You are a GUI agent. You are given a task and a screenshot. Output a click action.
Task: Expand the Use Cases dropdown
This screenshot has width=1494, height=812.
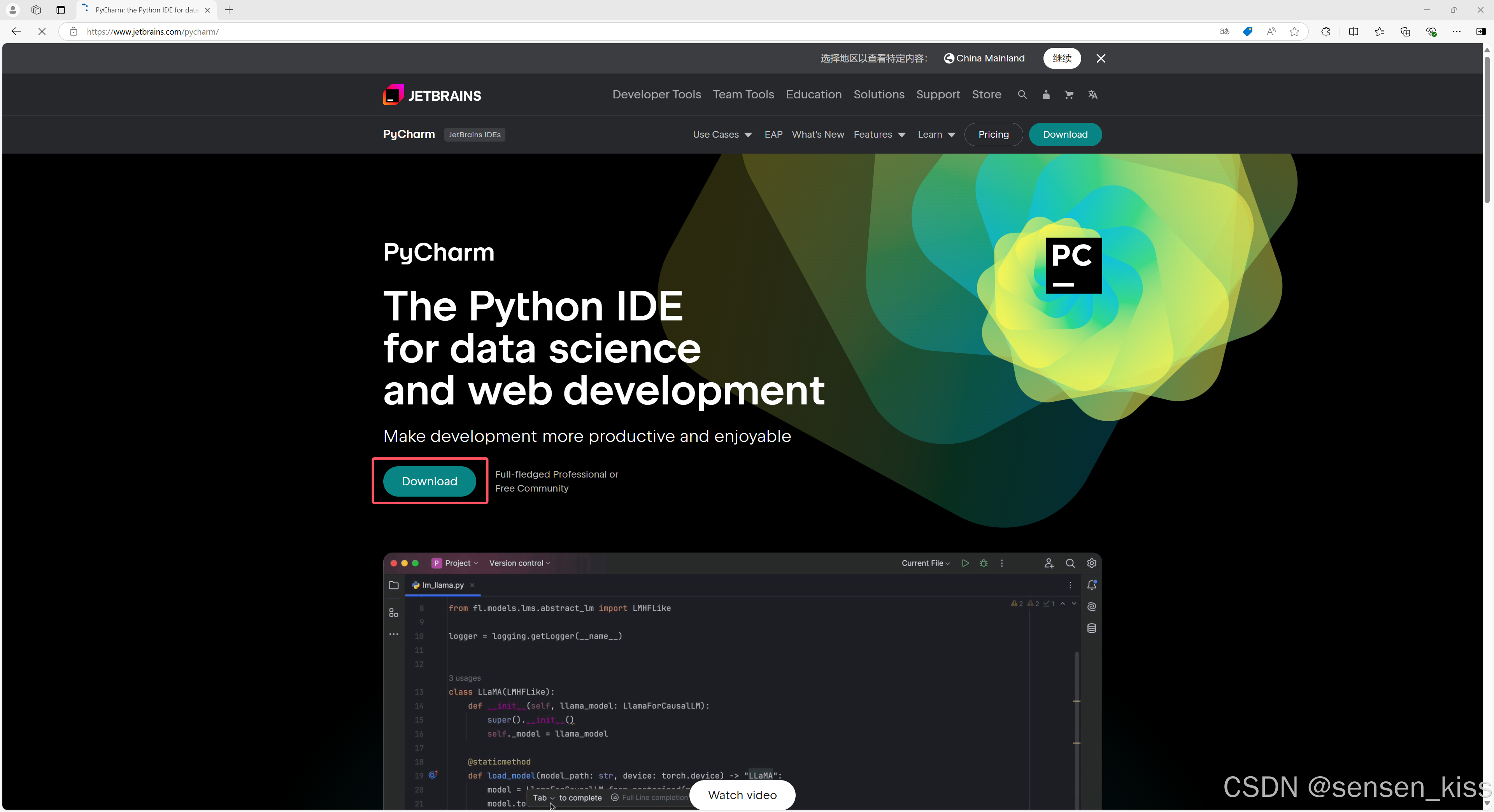pyautogui.click(x=722, y=135)
